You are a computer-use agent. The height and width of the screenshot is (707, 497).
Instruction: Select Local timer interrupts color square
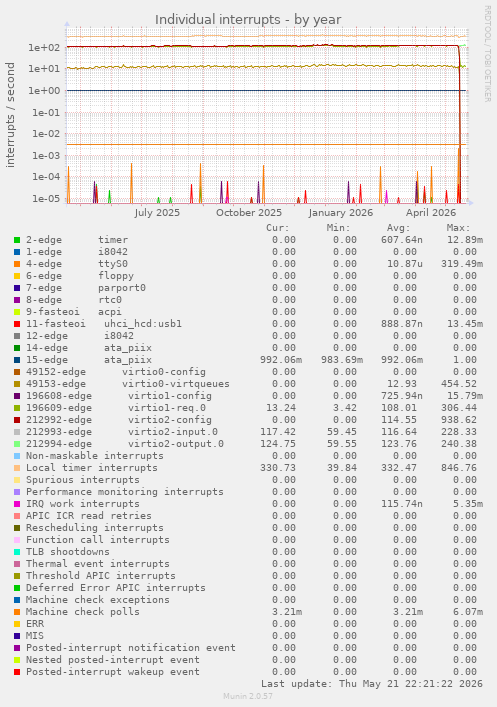point(17,468)
